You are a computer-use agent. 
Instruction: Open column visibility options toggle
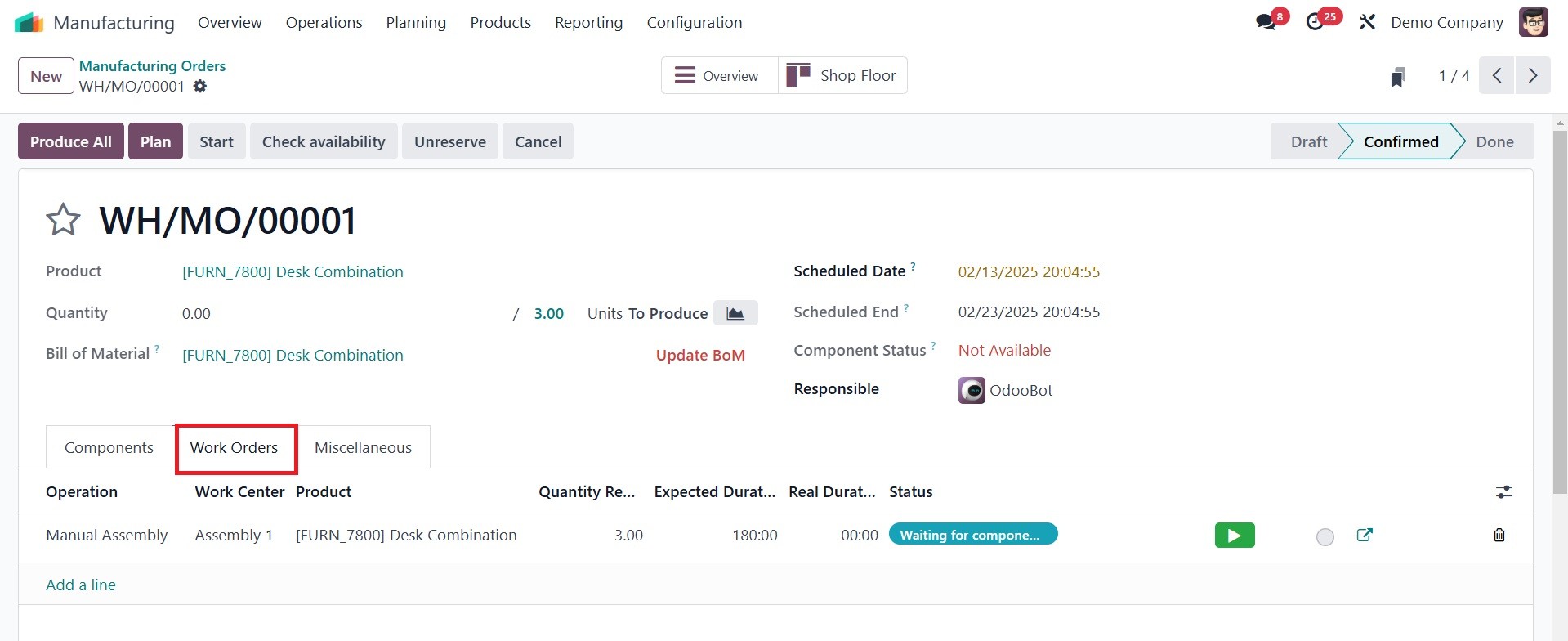click(1503, 492)
